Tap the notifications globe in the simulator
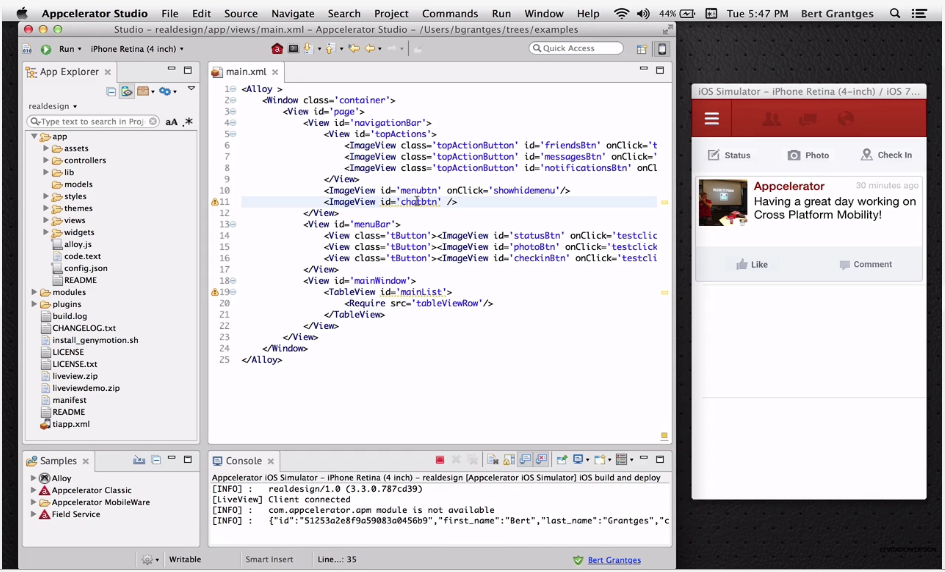 pyautogui.click(x=846, y=119)
